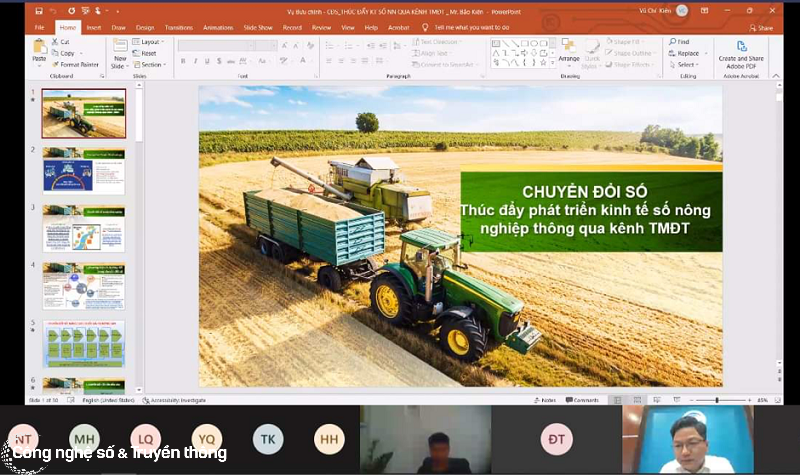Click the Cut scissors icon

[61, 42]
